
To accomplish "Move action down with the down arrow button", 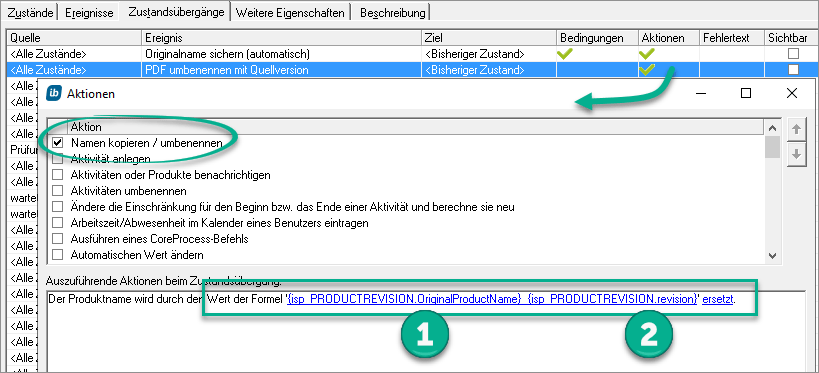I will point(796,155).
